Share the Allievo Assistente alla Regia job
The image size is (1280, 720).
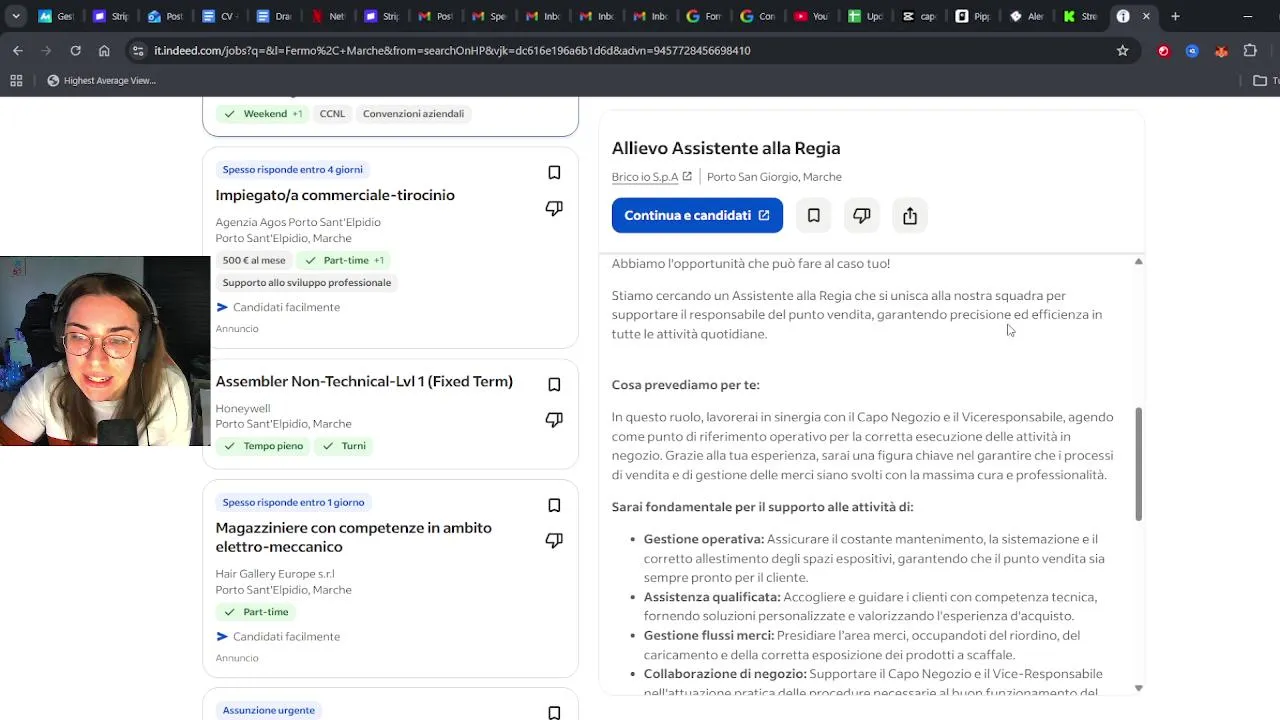coord(910,216)
